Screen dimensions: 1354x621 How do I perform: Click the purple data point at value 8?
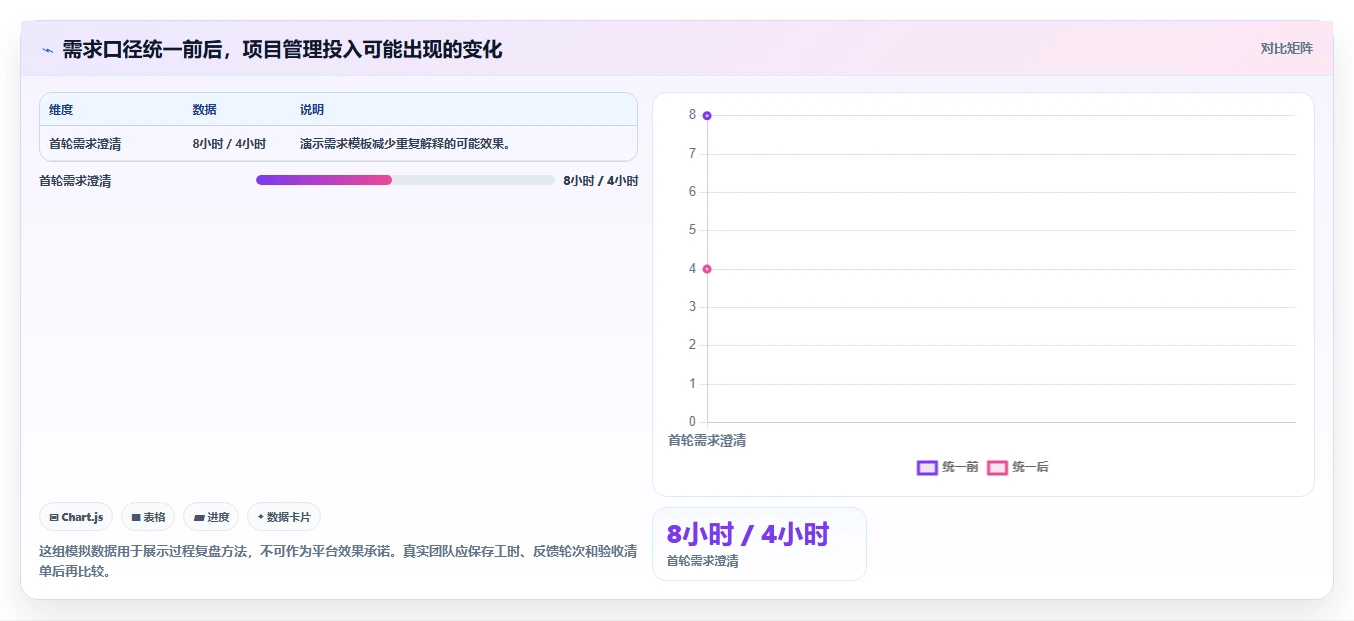(x=707, y=116)
